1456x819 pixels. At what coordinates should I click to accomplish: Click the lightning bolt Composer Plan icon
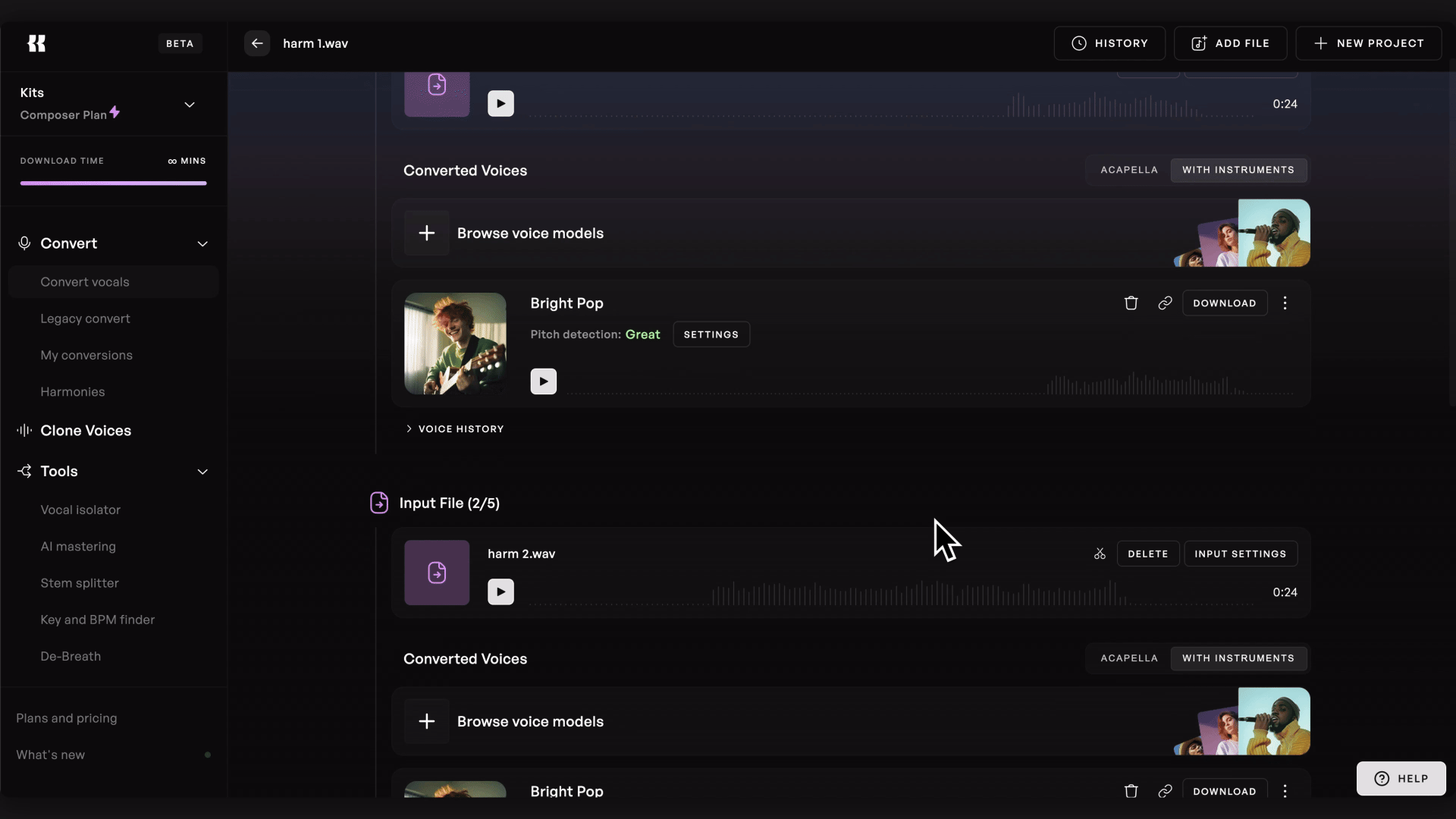(x=115, y=112)
